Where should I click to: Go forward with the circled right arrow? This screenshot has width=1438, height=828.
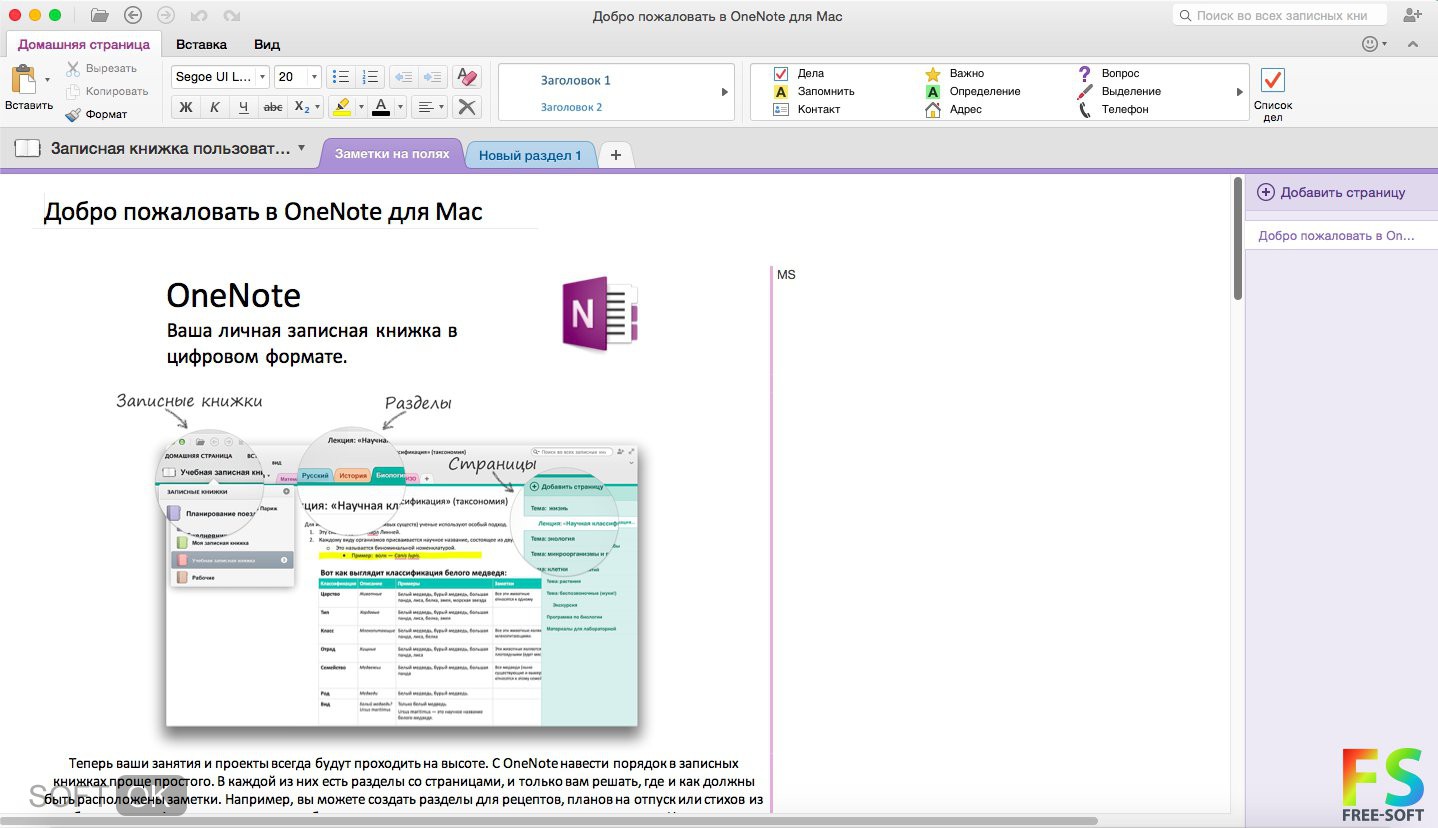pyautogui.click(x=166, y=15)
